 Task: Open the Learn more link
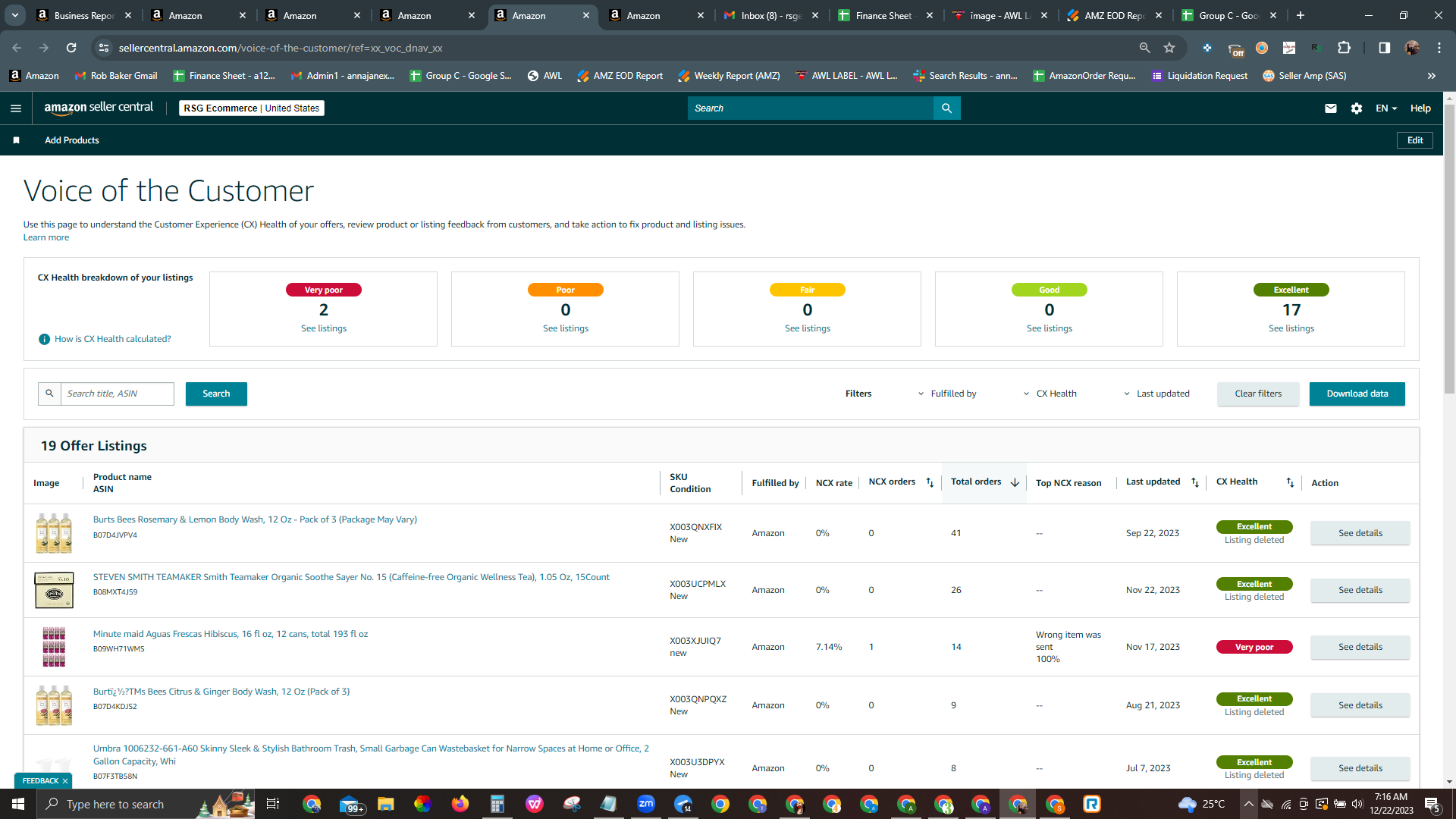[x=46, y=237]
